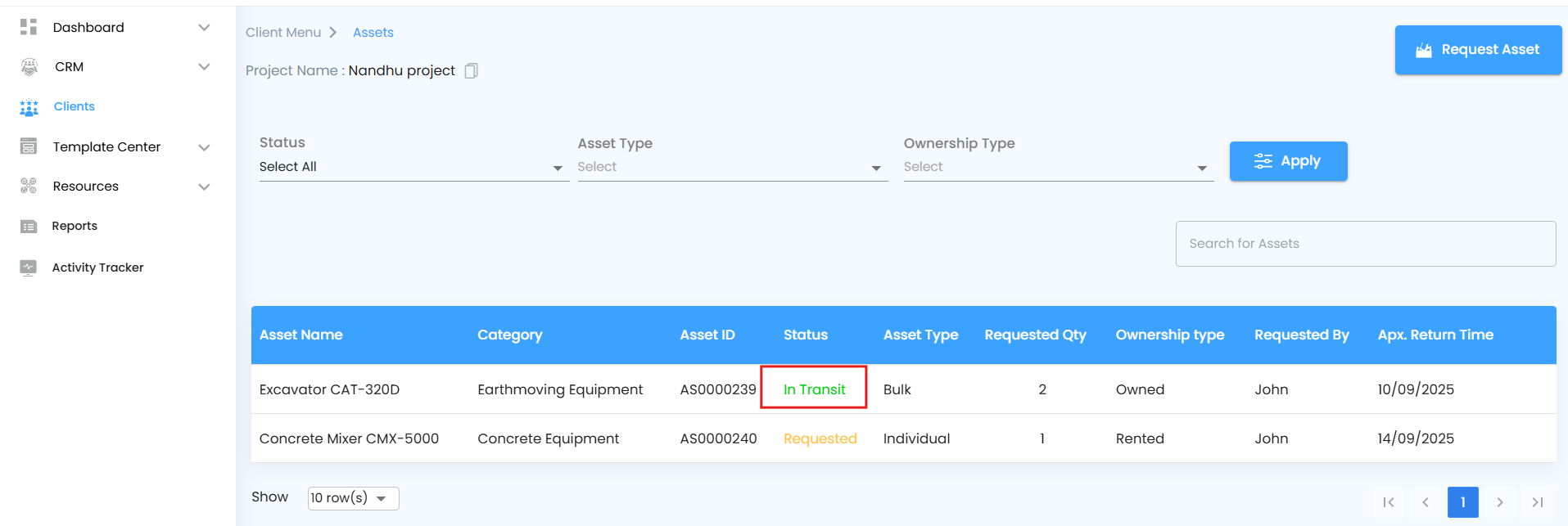Click the Dashboard grid icon in sidebar
Screen dimensions: 1568x526
point(29,27)
